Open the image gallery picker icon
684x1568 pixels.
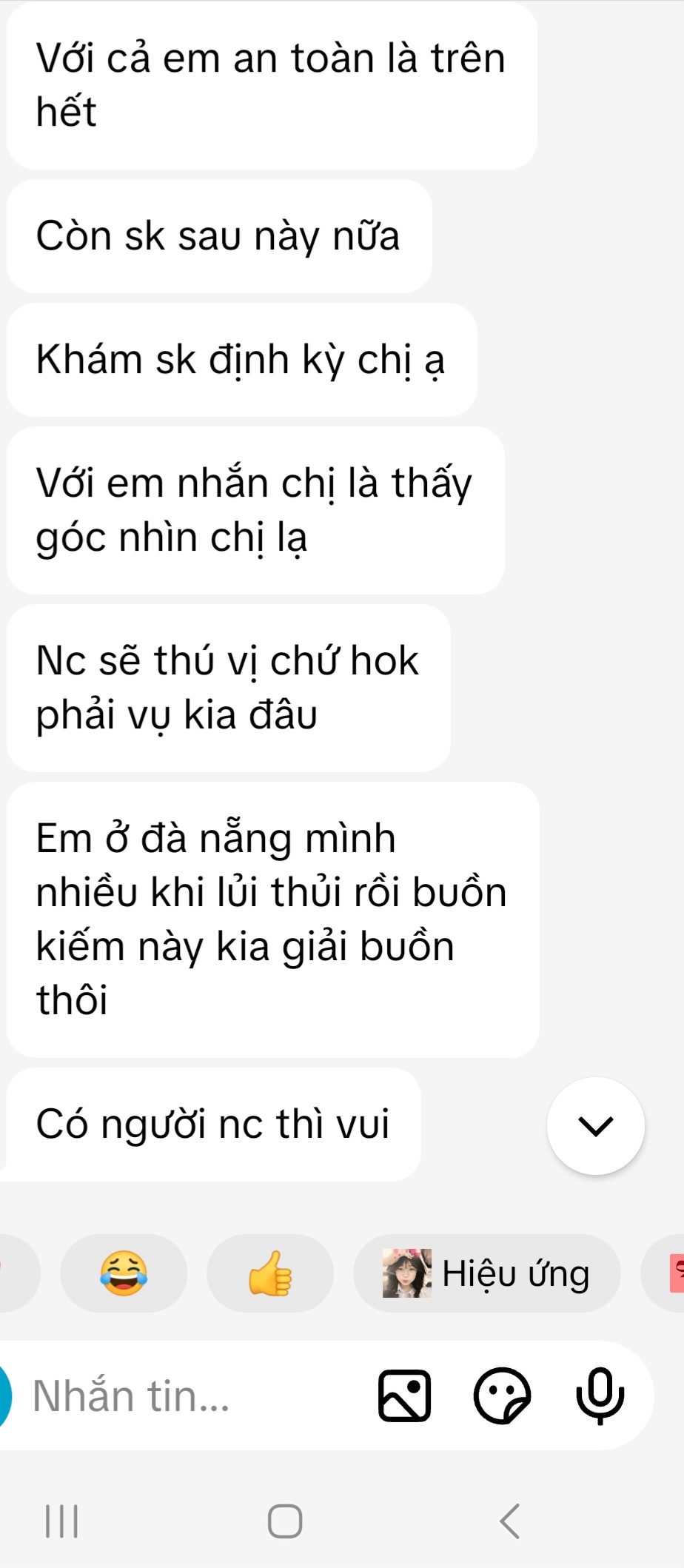pyautogui.click(x=405, y=1396)
